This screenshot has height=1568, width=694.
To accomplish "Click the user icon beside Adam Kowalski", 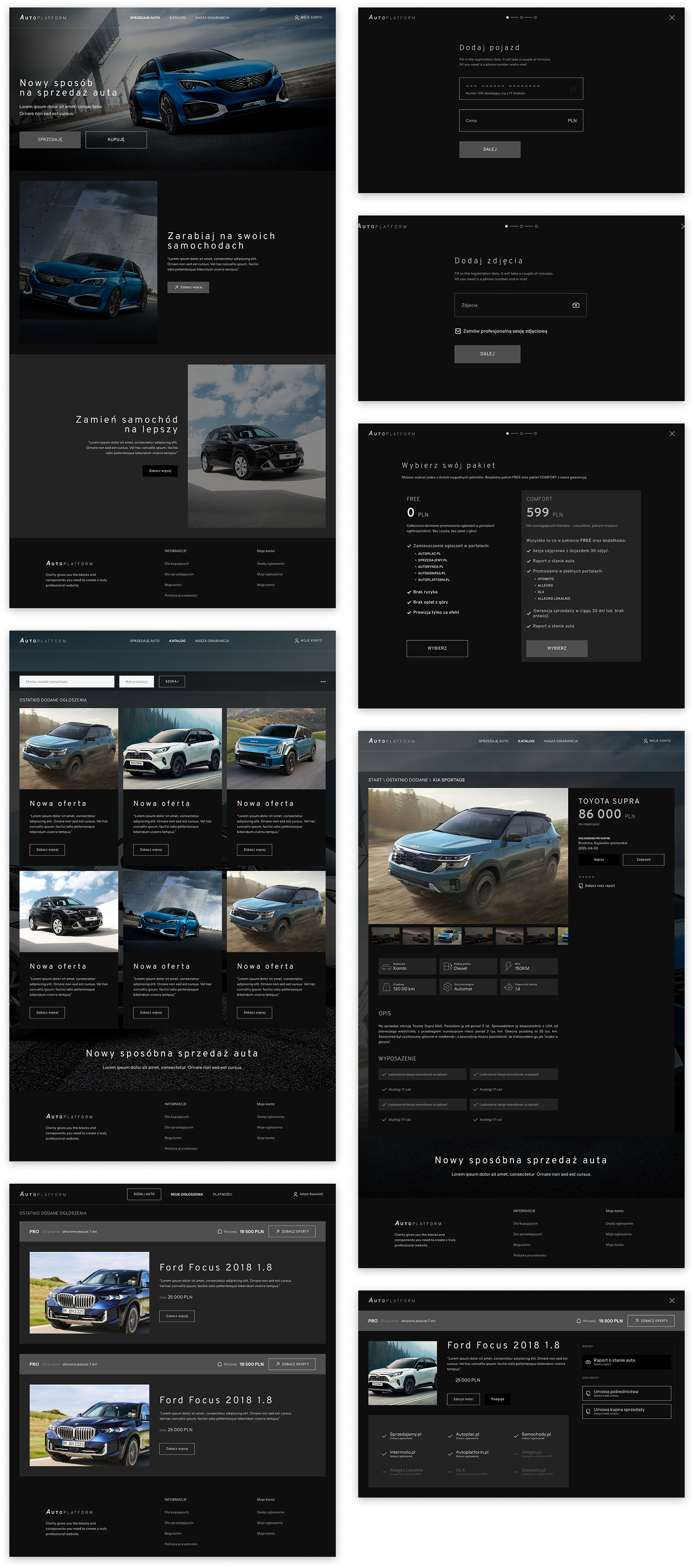I will click(x=296, y=1194).
